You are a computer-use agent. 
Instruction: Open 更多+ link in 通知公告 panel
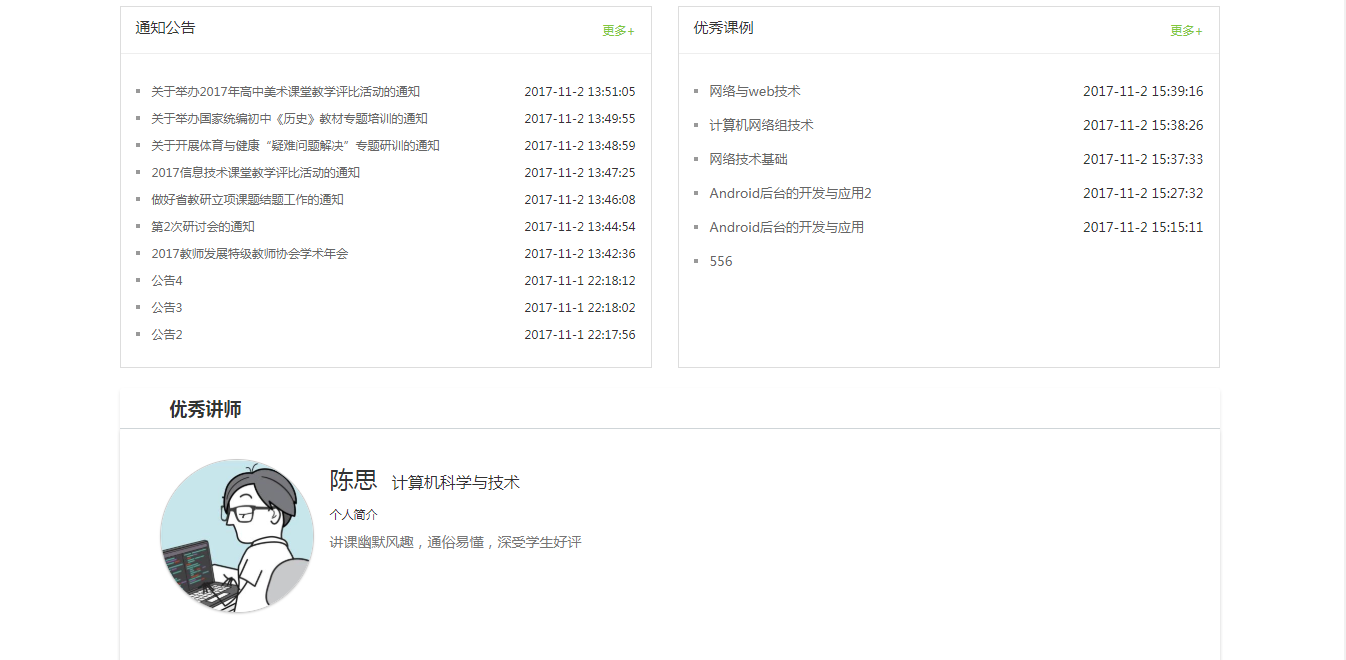coord(618,31)
